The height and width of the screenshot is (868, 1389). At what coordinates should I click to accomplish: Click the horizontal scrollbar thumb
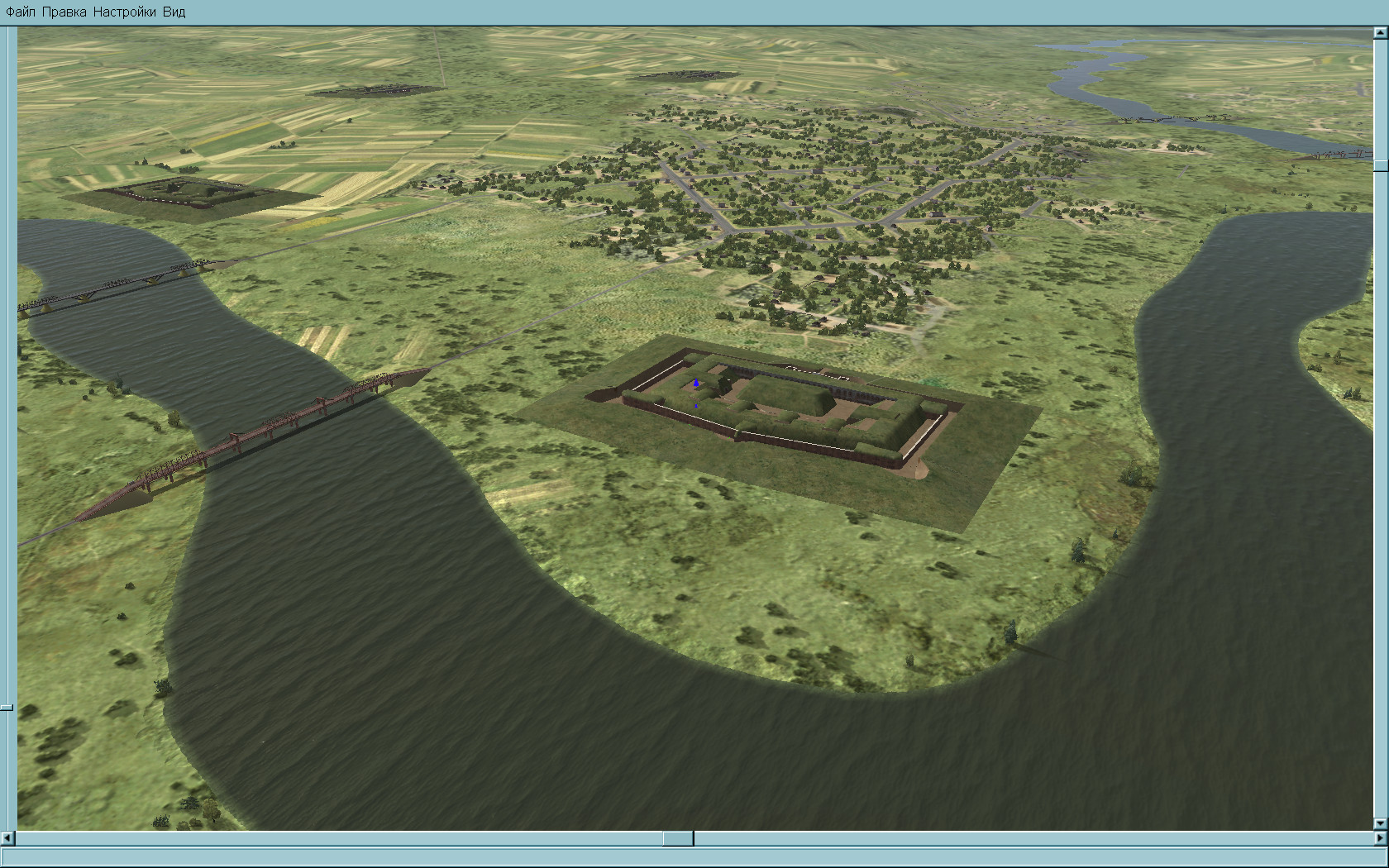[678, 838]
